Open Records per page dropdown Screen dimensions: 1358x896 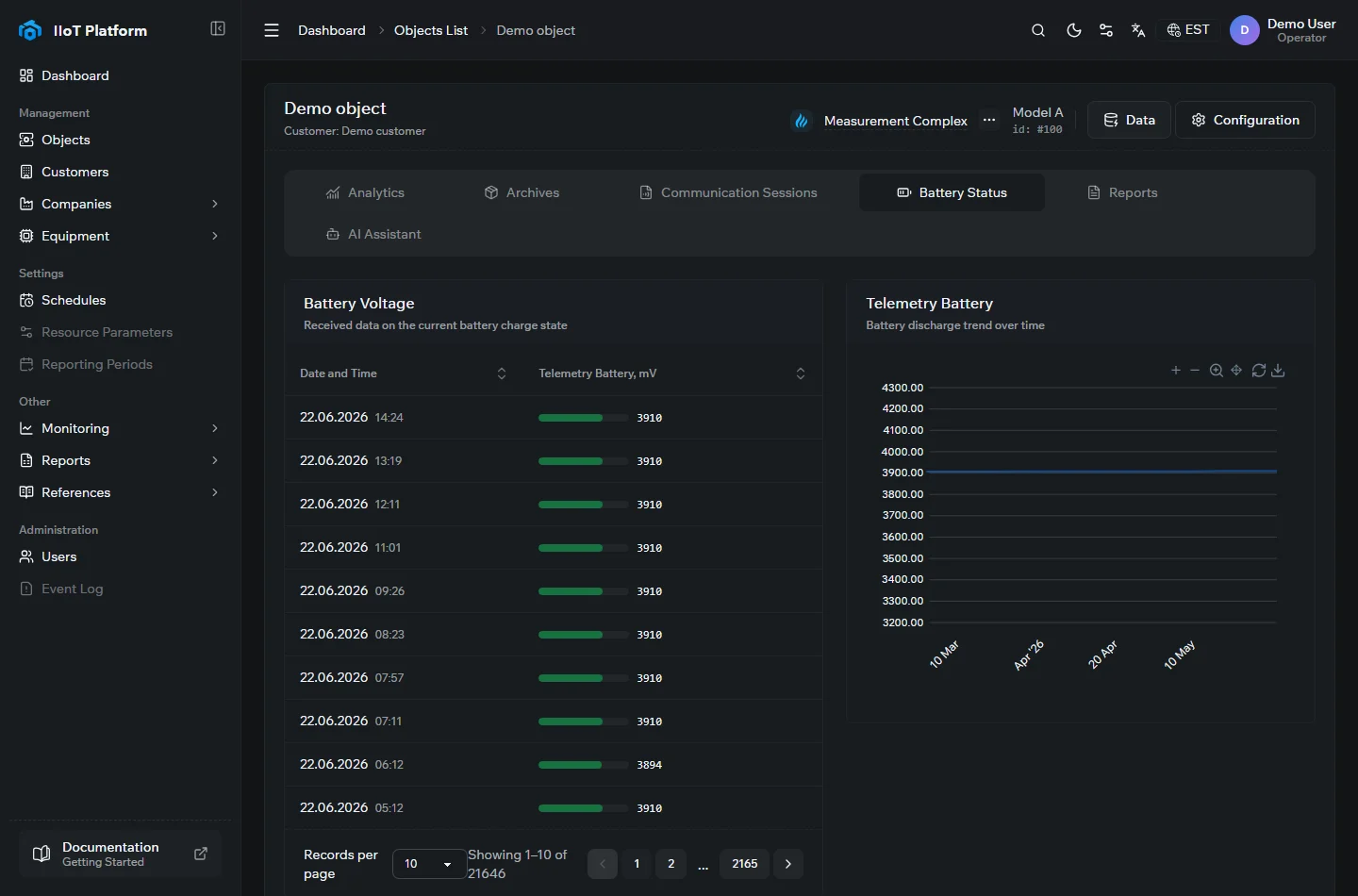429,864
